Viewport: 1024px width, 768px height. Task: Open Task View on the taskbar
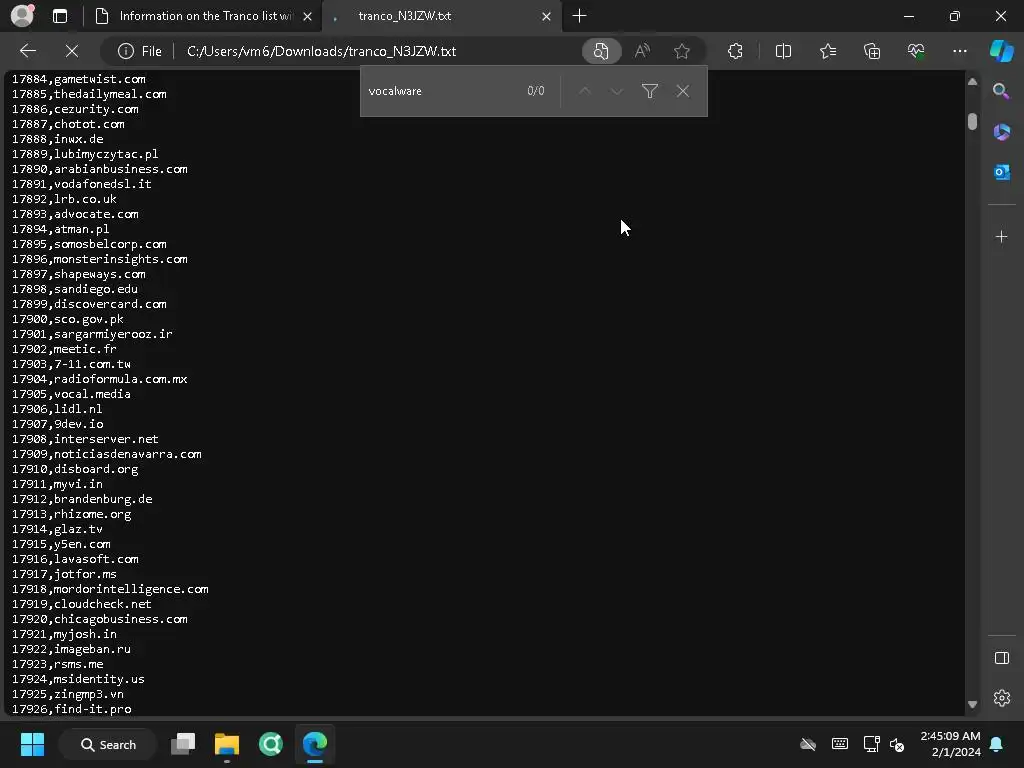183,744
